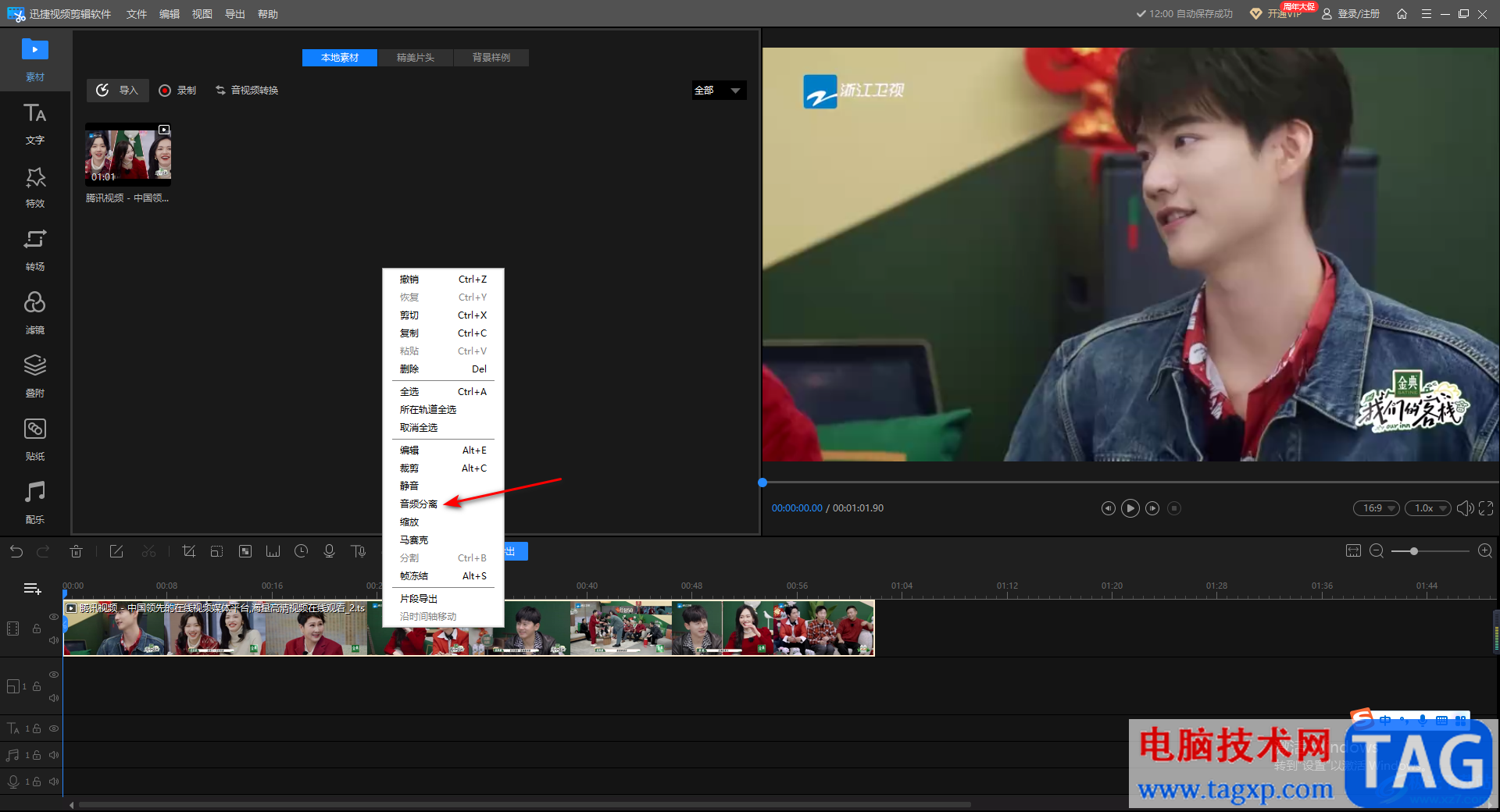Screen dimensions: 1500x812
Task: Click the home icon in title bar
Action: [x=1402, y=14]
